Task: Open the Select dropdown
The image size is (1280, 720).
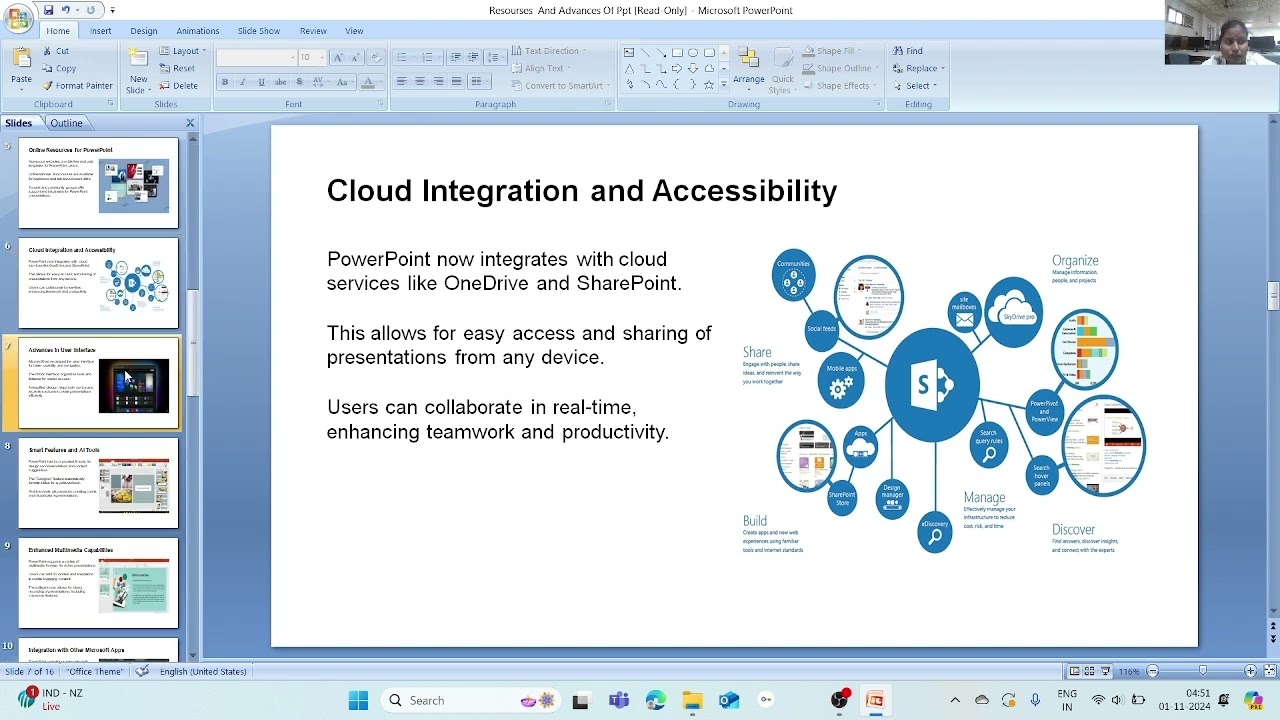Action: [914, 85]
